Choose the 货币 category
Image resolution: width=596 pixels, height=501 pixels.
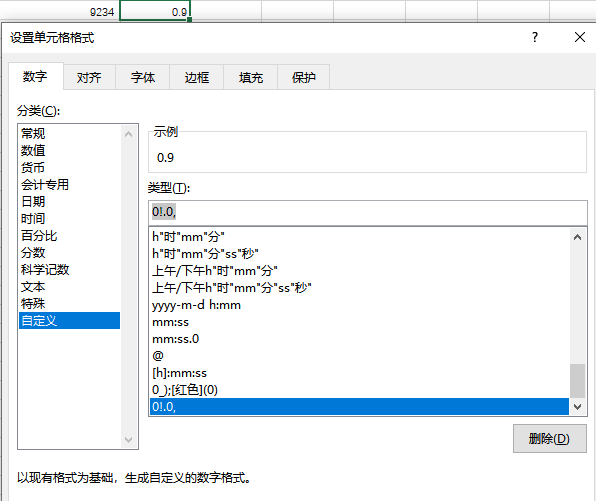pos(70,168)
